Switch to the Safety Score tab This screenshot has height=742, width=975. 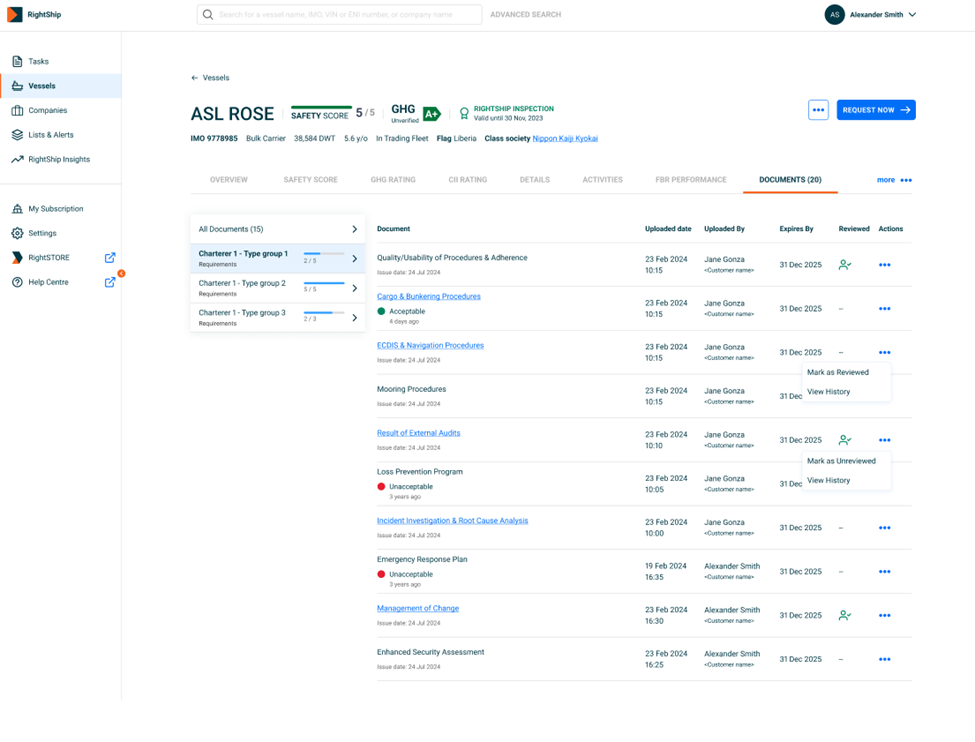[310, 180]
